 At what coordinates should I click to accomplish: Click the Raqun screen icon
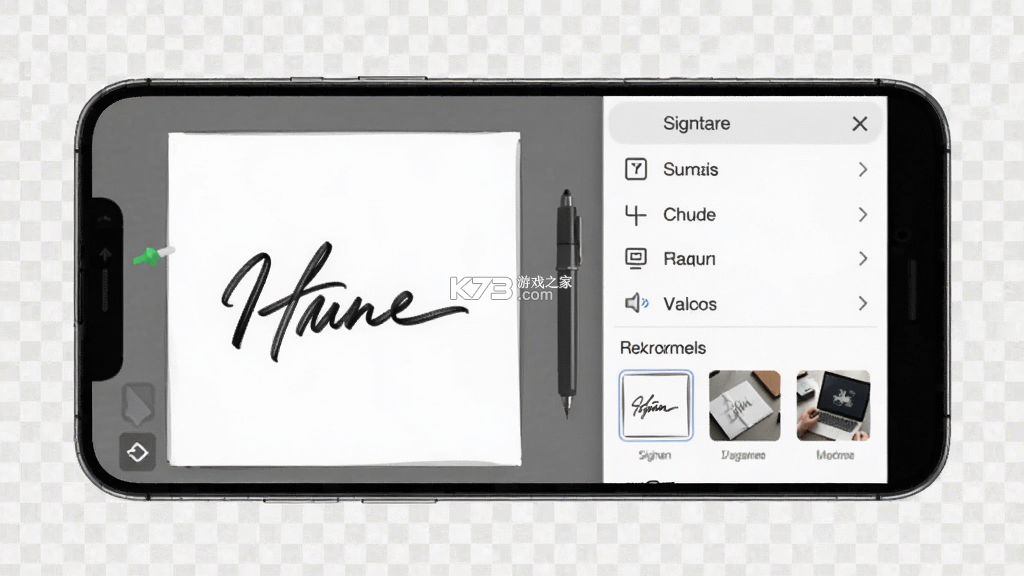635,259
